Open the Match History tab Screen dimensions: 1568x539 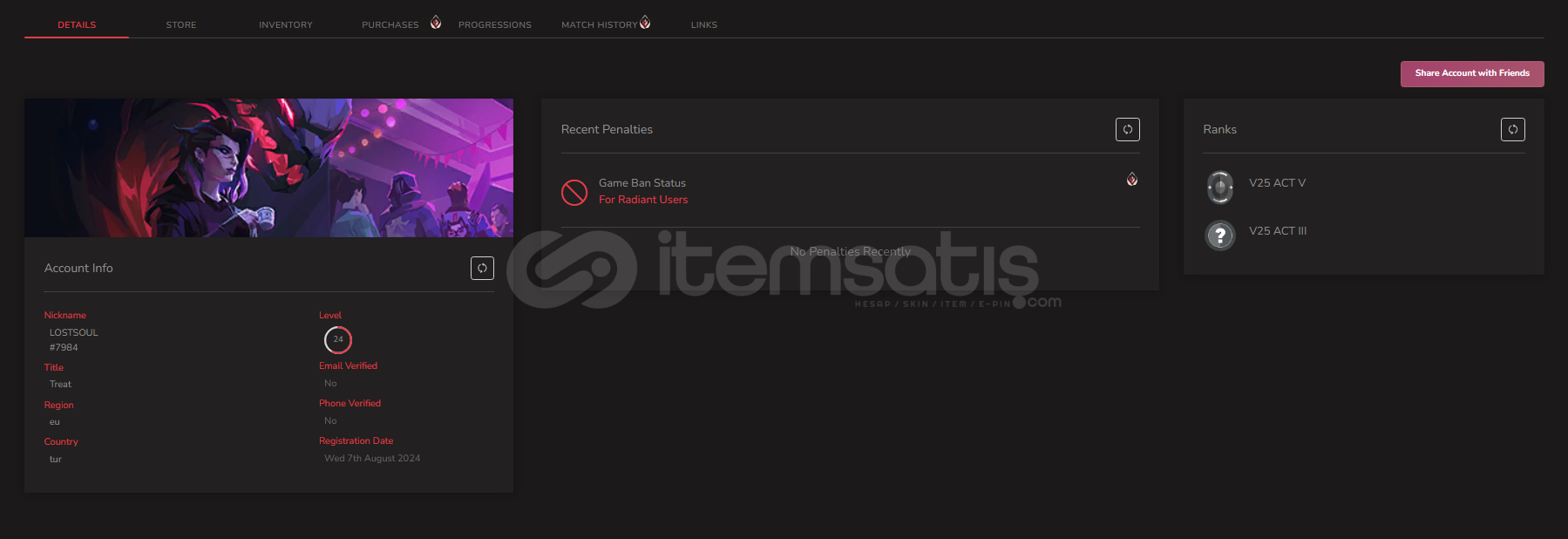[x=600, y=24]
